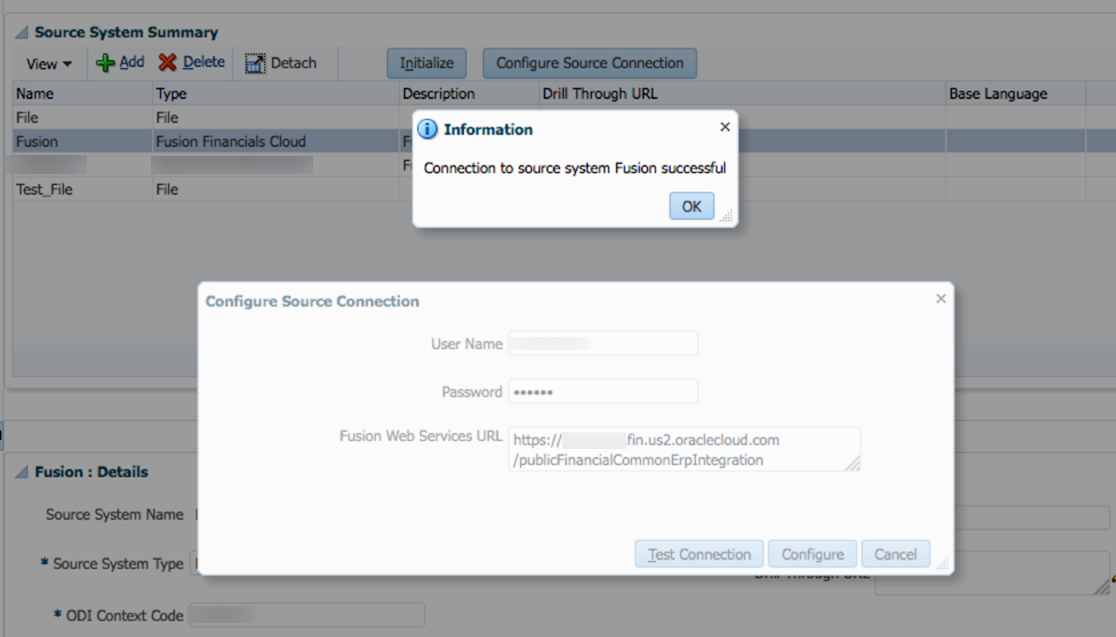The height and width of the screenshot is (637, 1116).
Task: Cancel the source connection dialog
Action: tap(895, 554)
